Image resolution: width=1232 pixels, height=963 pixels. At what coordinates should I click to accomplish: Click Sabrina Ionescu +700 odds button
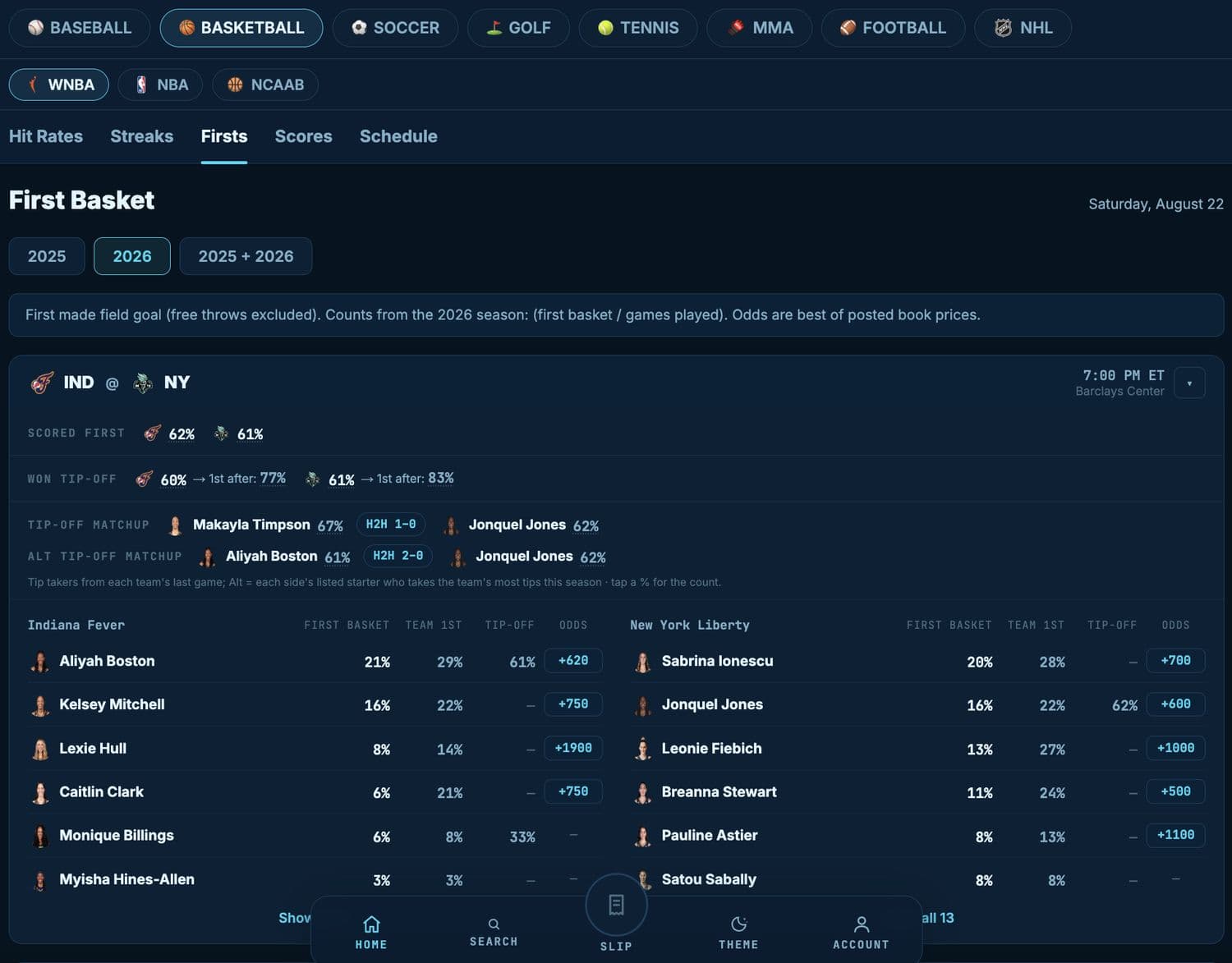click(x=1176, y=661)
